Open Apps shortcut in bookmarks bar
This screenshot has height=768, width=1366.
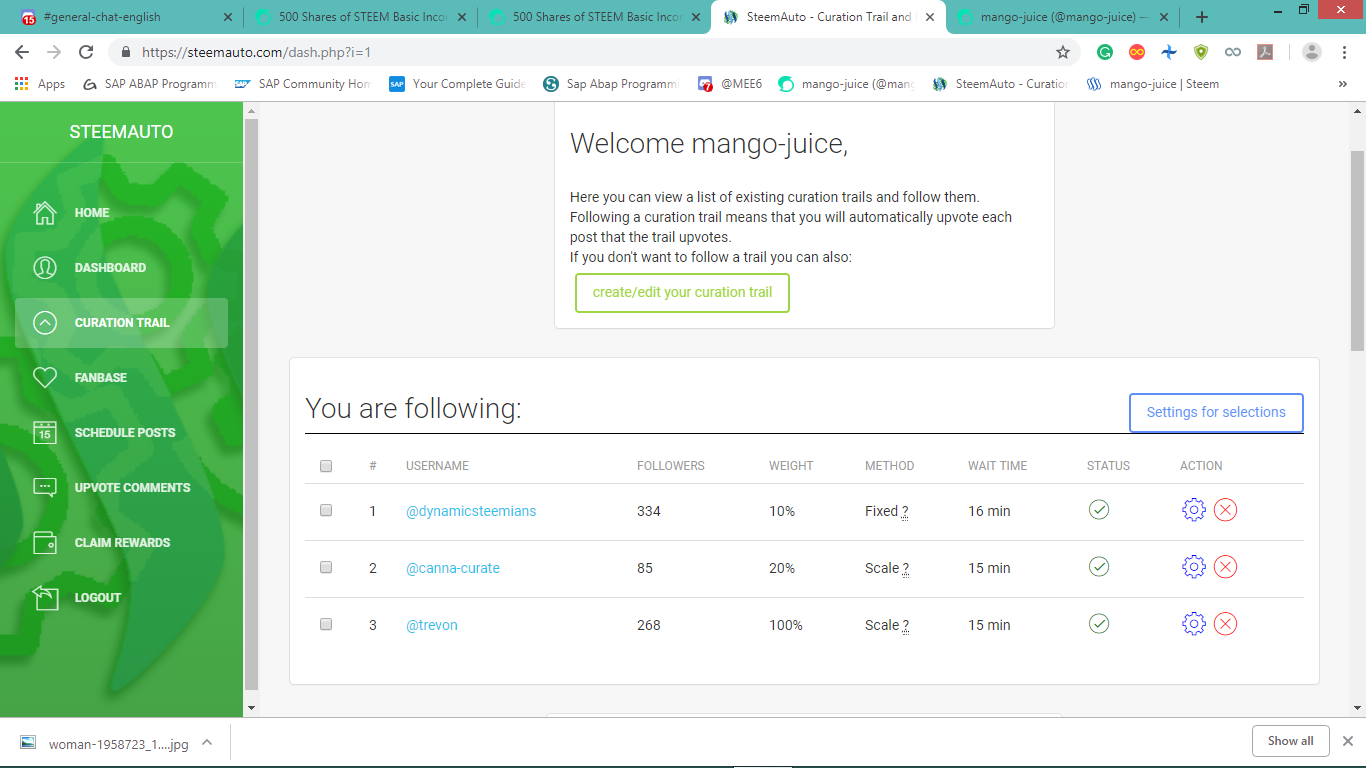tap(40, 84)
